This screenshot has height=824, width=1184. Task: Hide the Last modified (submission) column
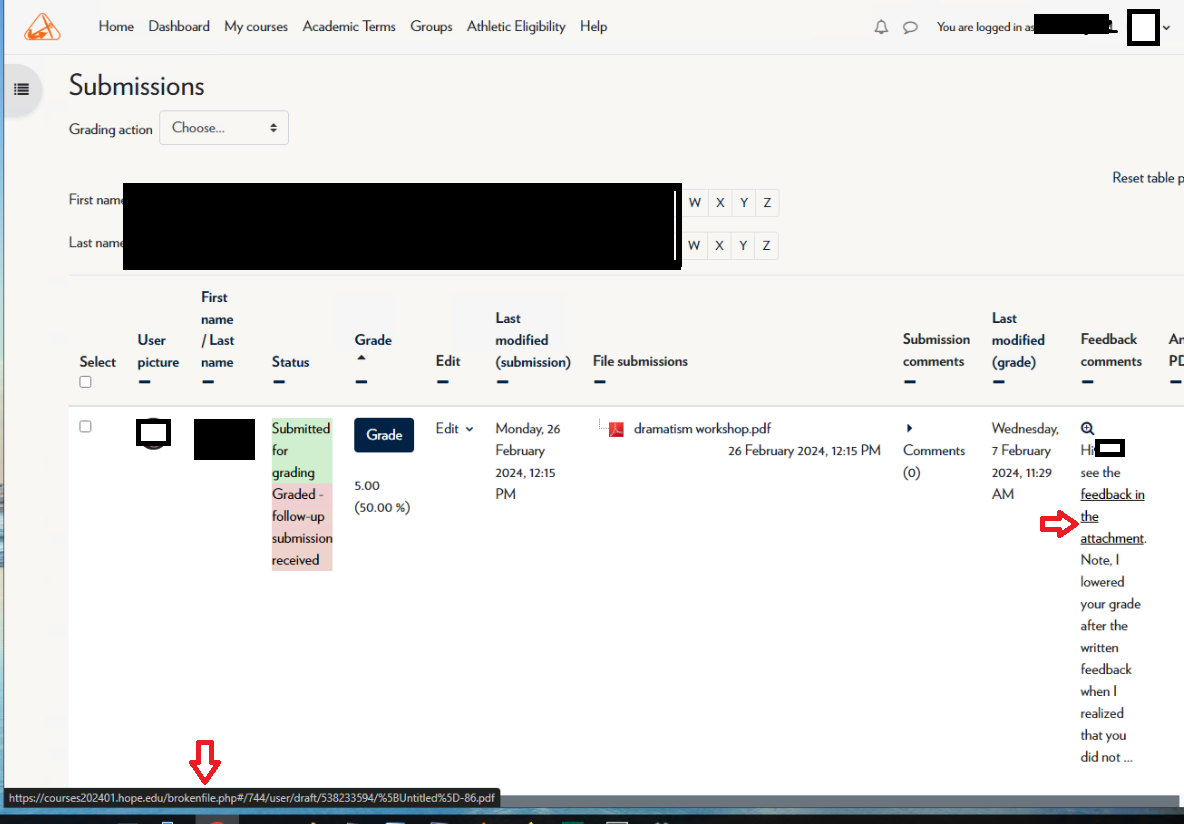[502, 382]
